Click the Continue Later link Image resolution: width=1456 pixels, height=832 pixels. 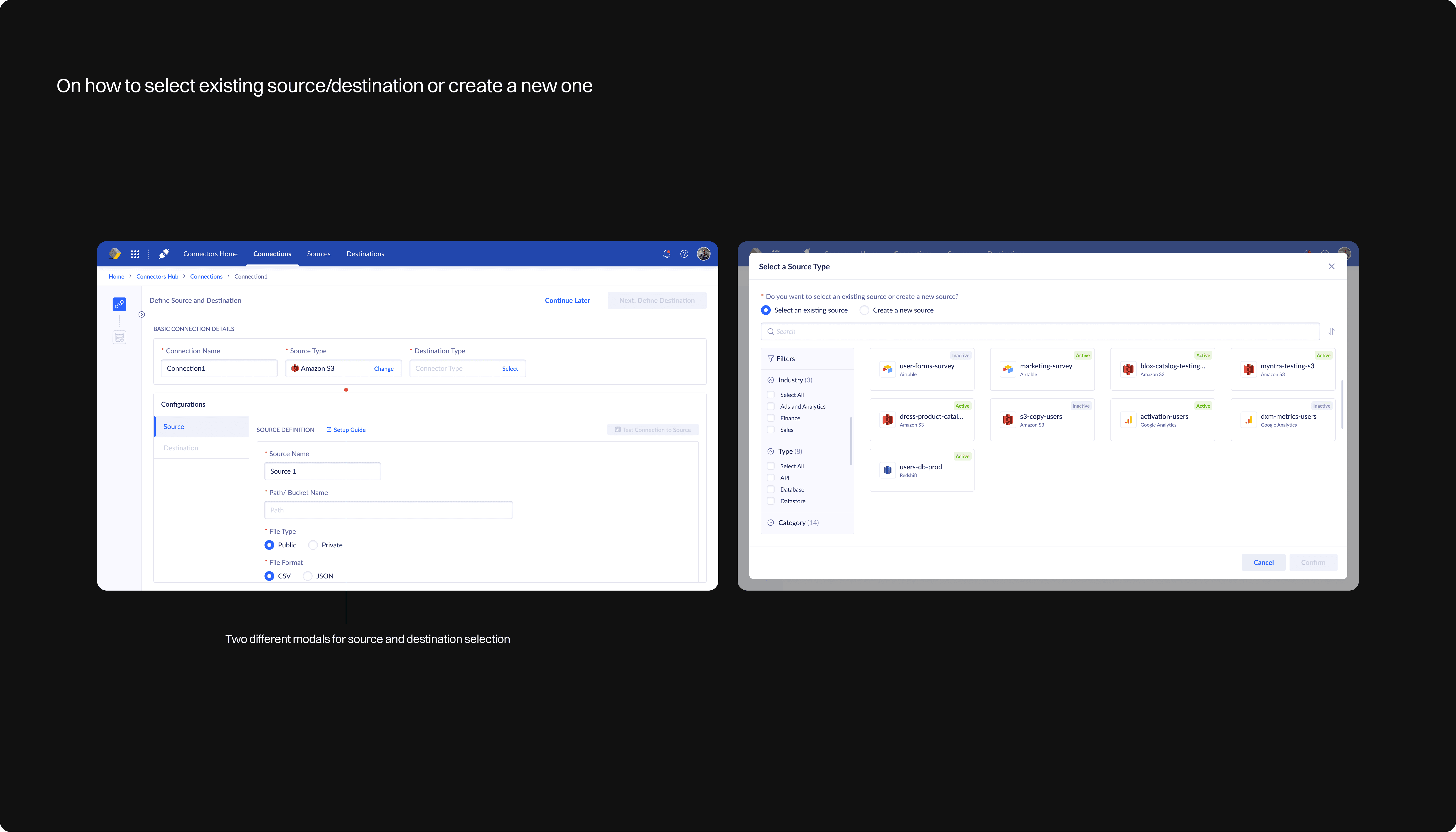[567, 301]
